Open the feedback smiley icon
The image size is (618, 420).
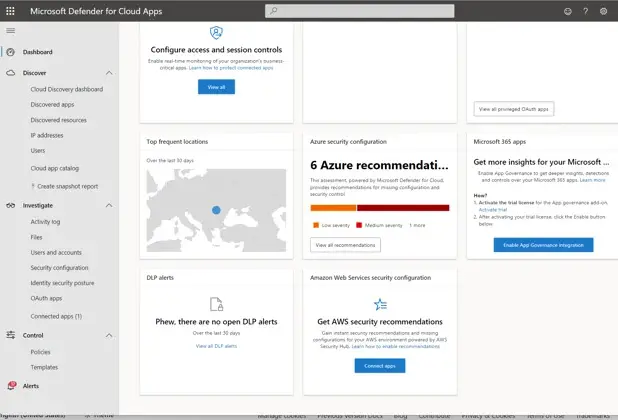click(568, 11)
